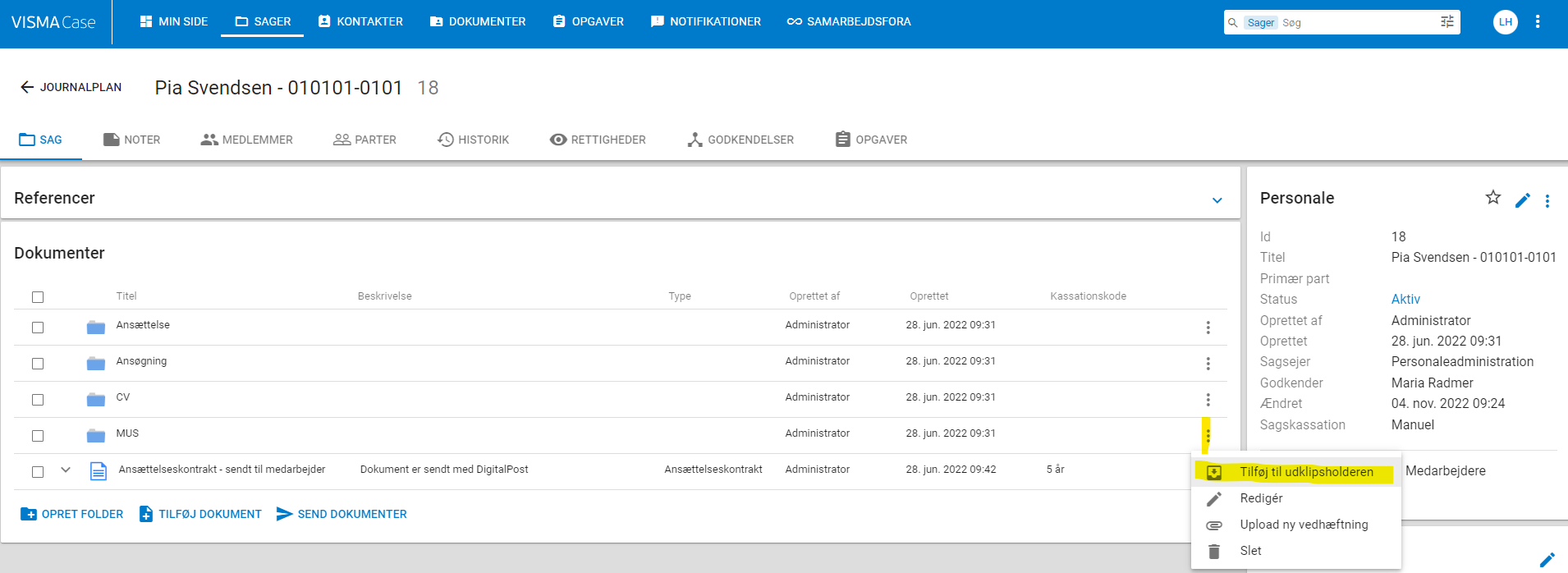Image resolution: width=1568 pixels, height=573 pixels.
Task: Click the Aktiv status link
Action: click(x=1405, y=299)
